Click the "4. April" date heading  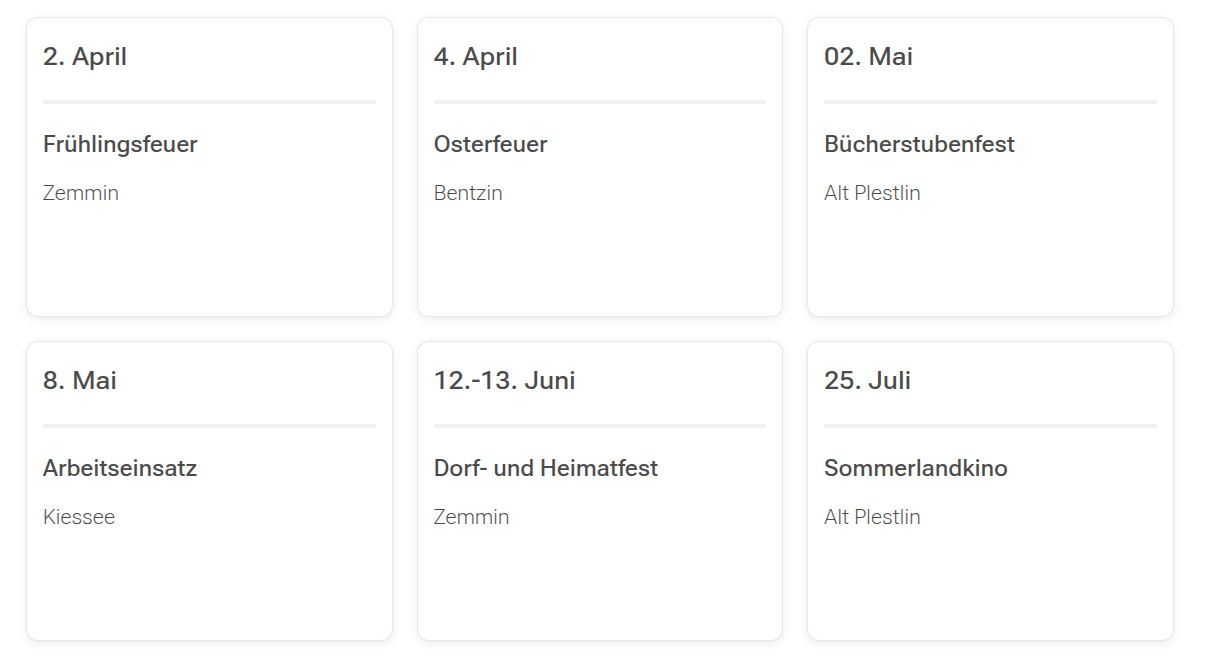(475, 57)
